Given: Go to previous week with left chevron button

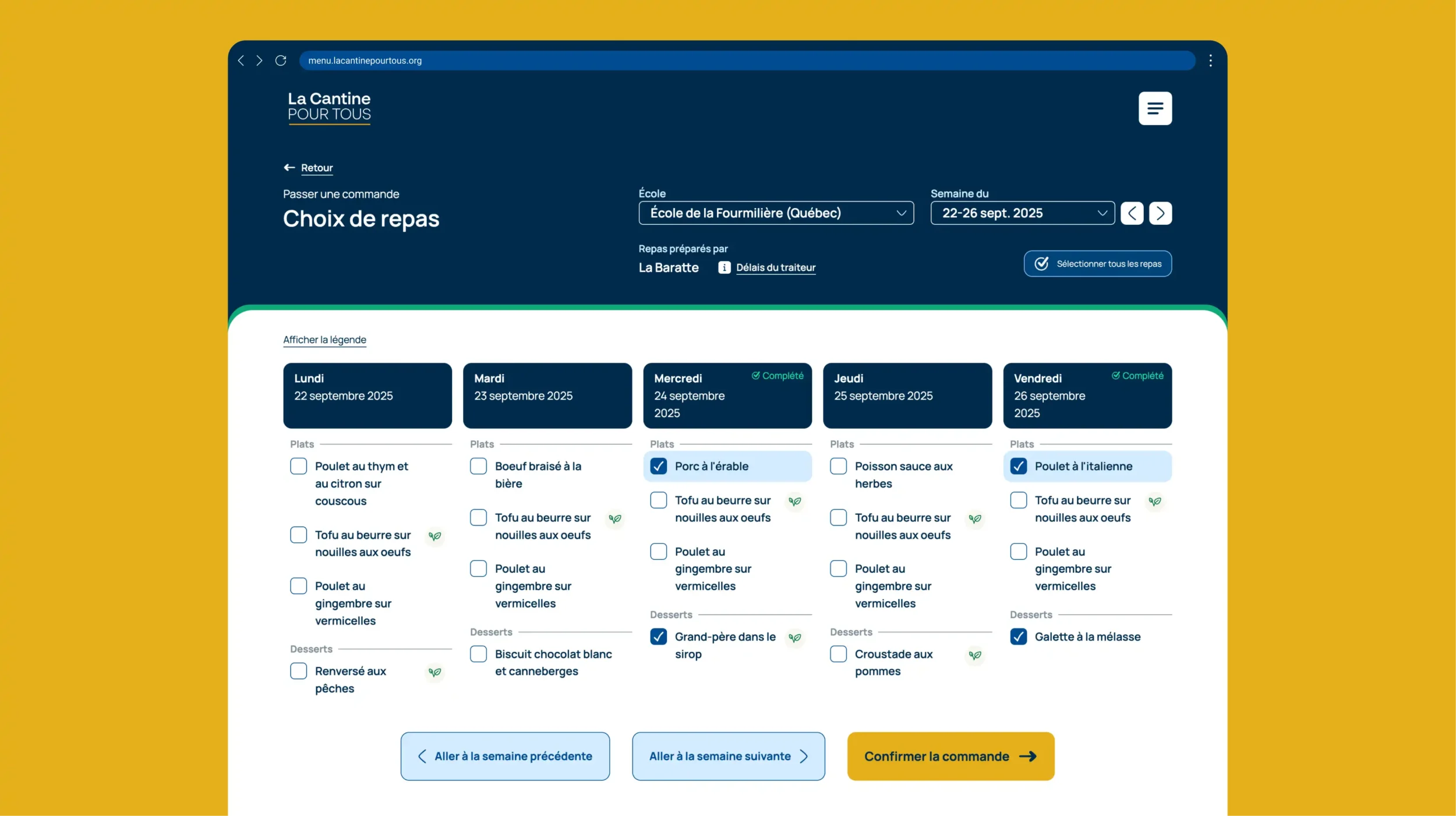Looking at the screenshot, I should (x=1132, y=213).
